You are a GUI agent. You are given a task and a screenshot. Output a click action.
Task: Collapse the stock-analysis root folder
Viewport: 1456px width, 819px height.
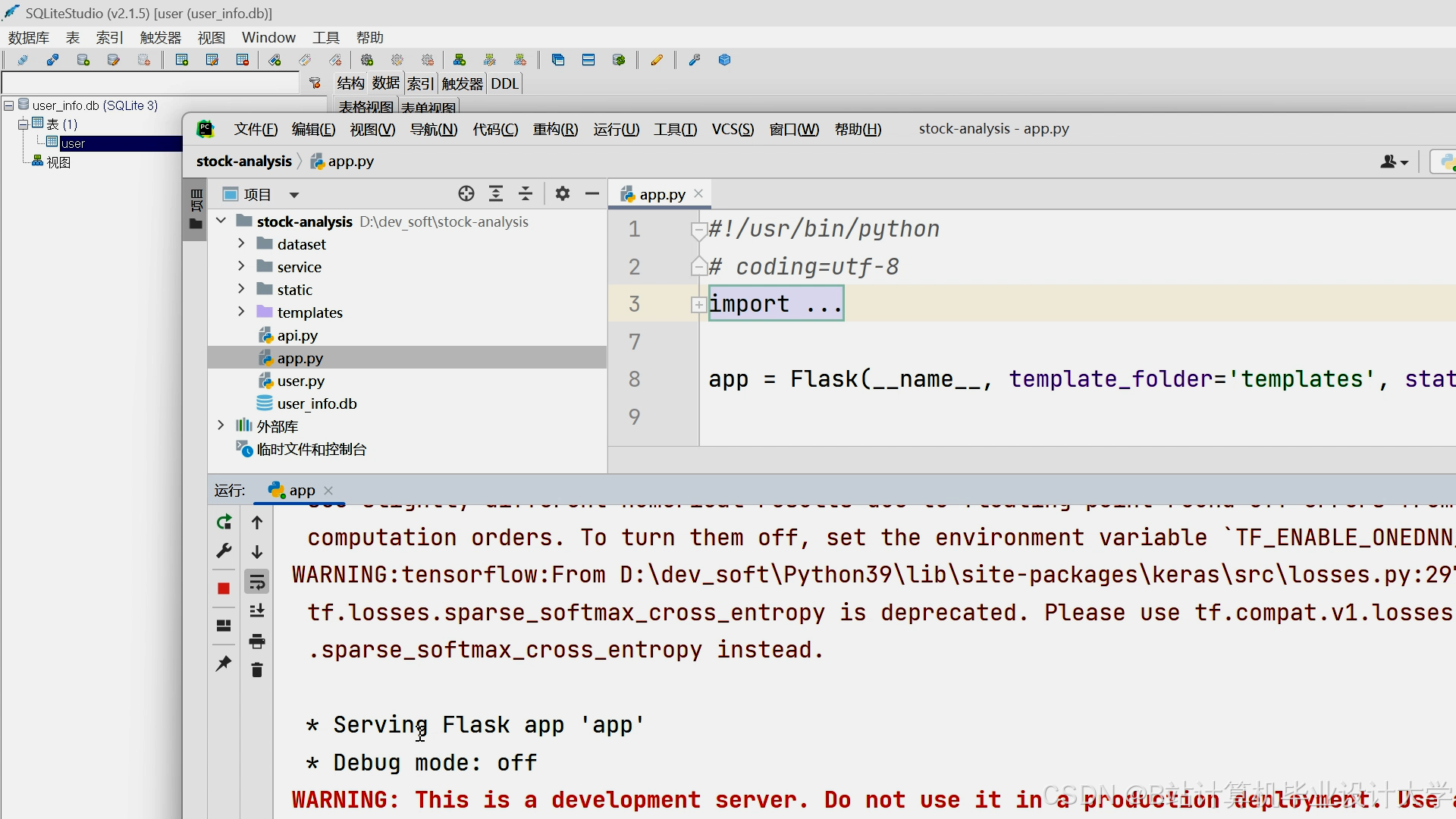[x=221, y=221]
